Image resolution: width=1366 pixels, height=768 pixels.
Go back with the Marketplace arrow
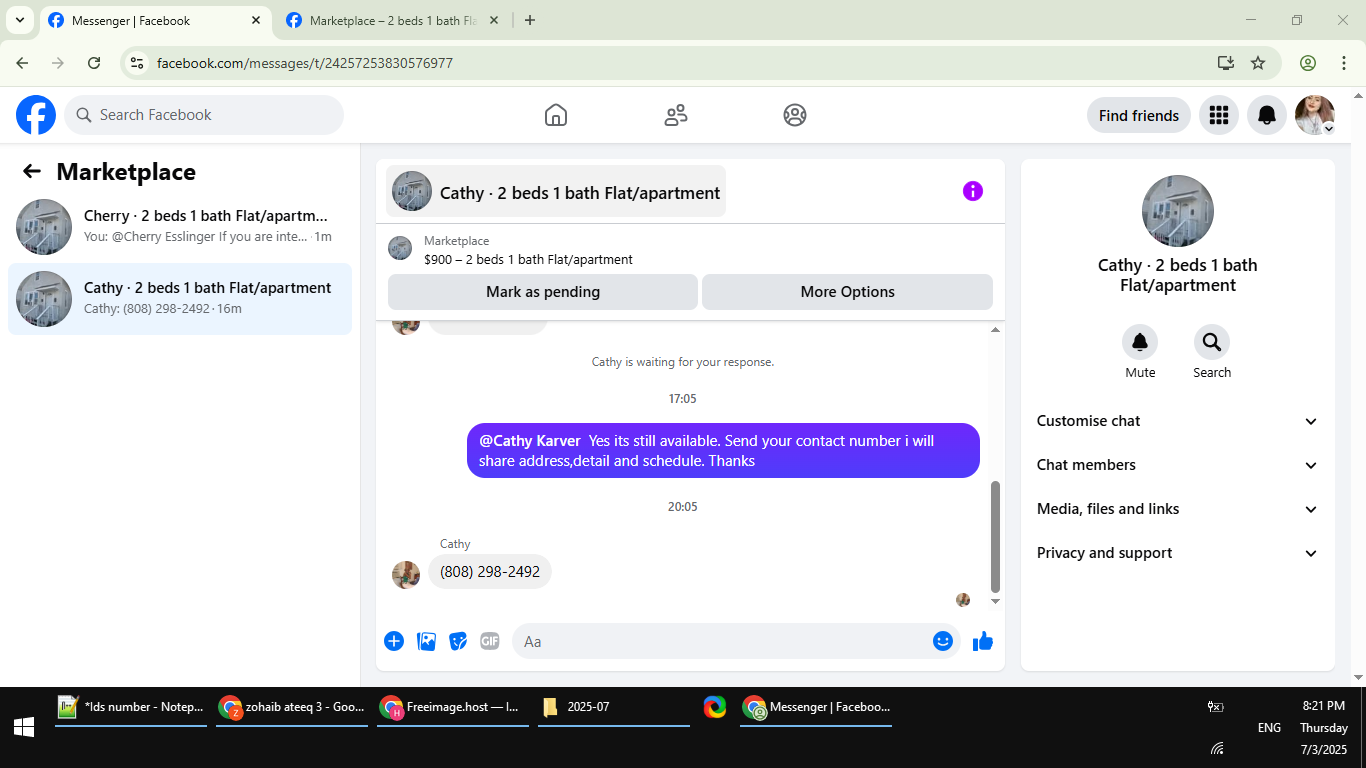pos(32,171)
